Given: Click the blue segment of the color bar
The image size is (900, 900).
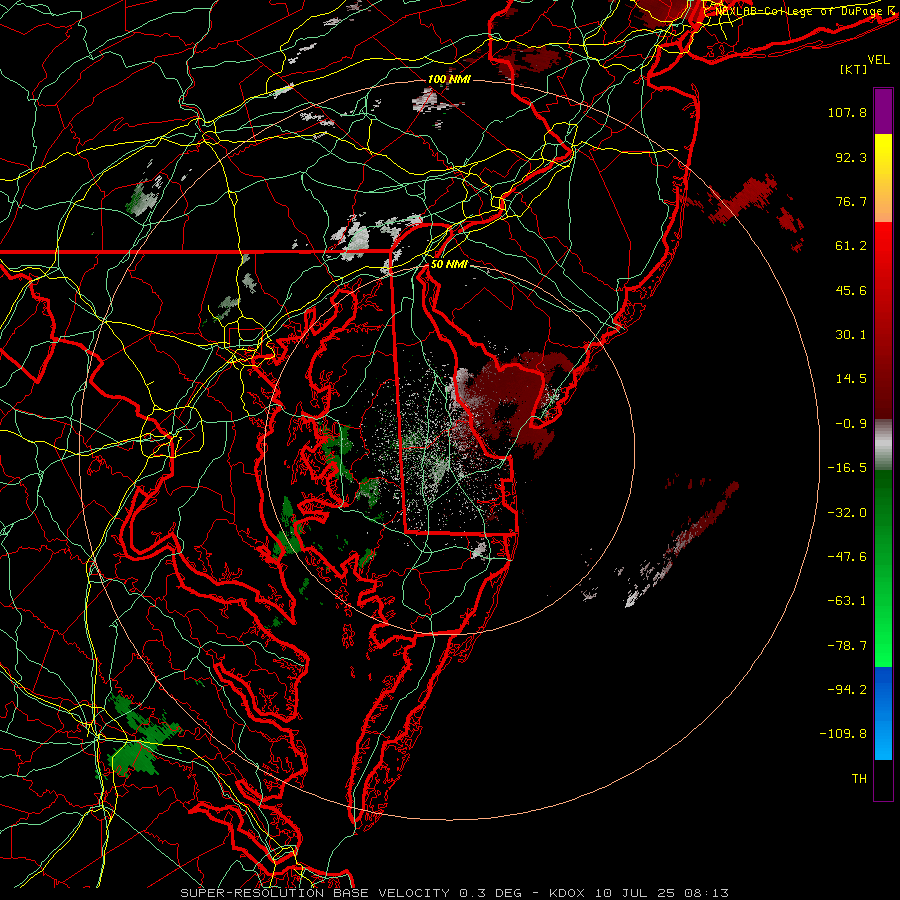Looking at the screenshot, I should pyautogui.click(x=883, y=713).
